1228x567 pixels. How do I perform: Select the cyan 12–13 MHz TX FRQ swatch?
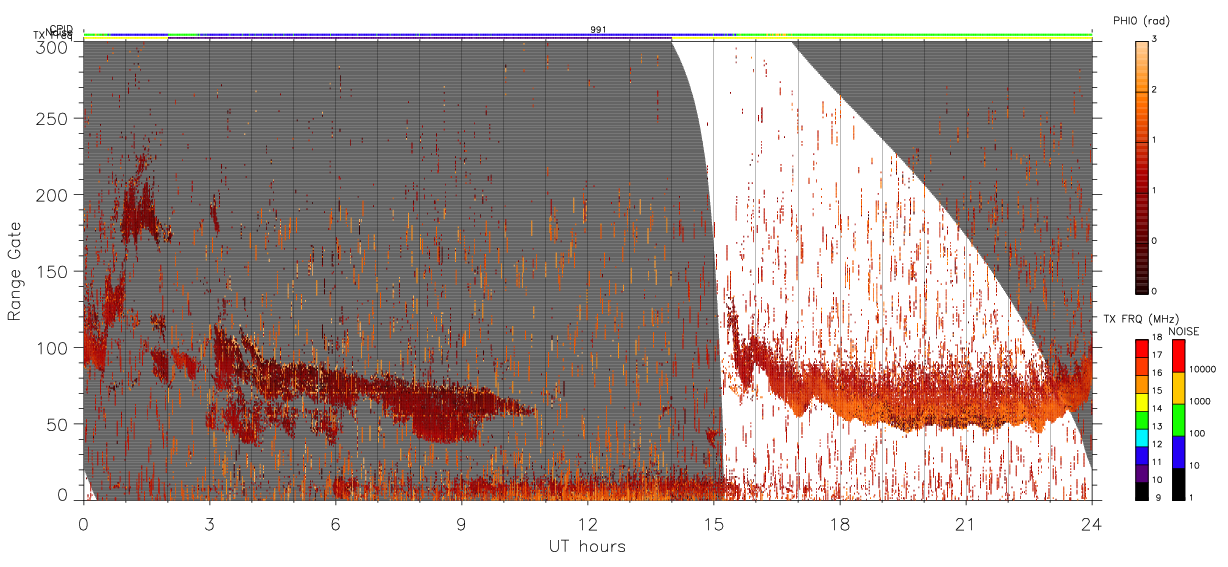[x=1141, y=437]
